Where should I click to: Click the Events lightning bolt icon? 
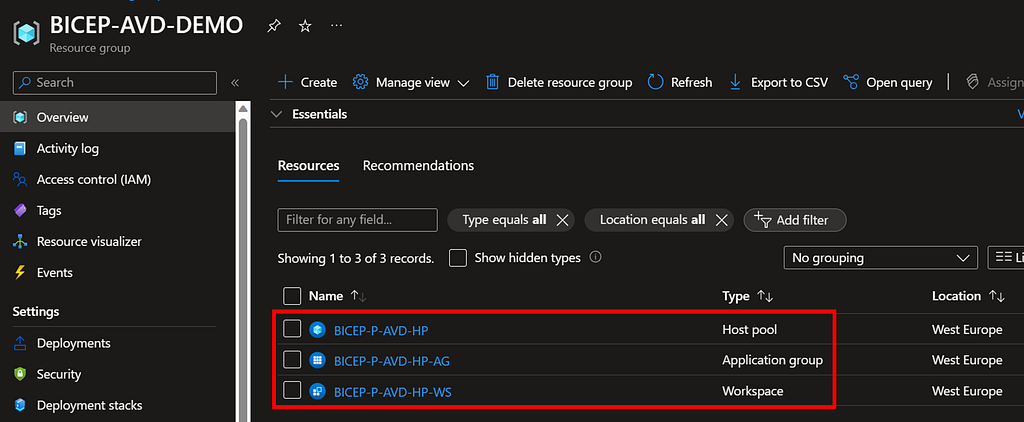point(20,272)
